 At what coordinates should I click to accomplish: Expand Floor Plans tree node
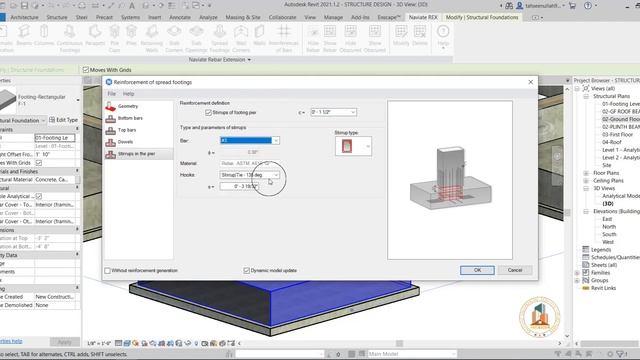[586, 173]
